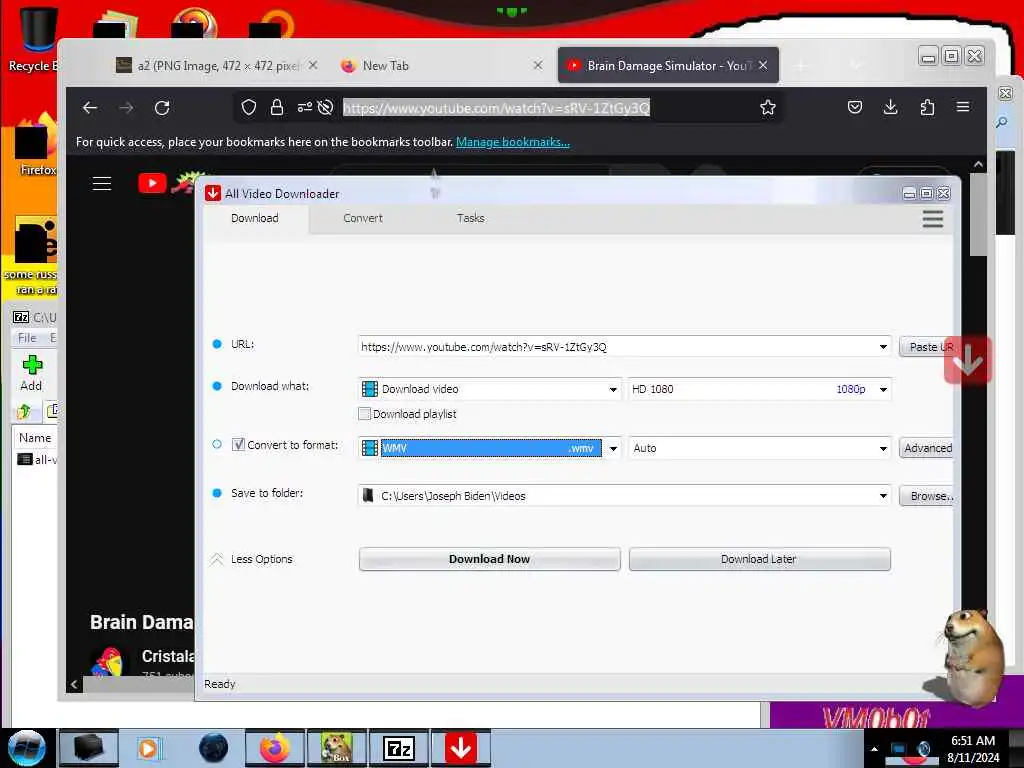Click Name column header in 7-Zip
Screen dimensions: 1024x768
tap(35, 438)
